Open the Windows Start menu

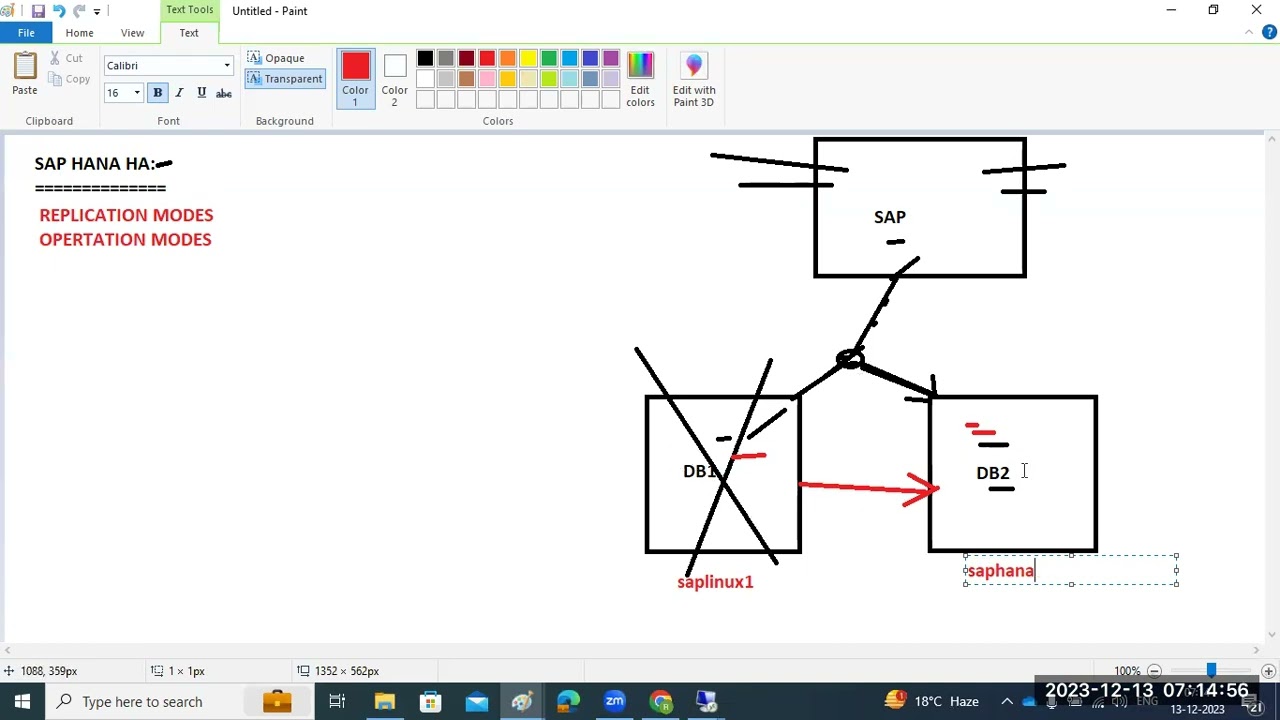(22, 702)
